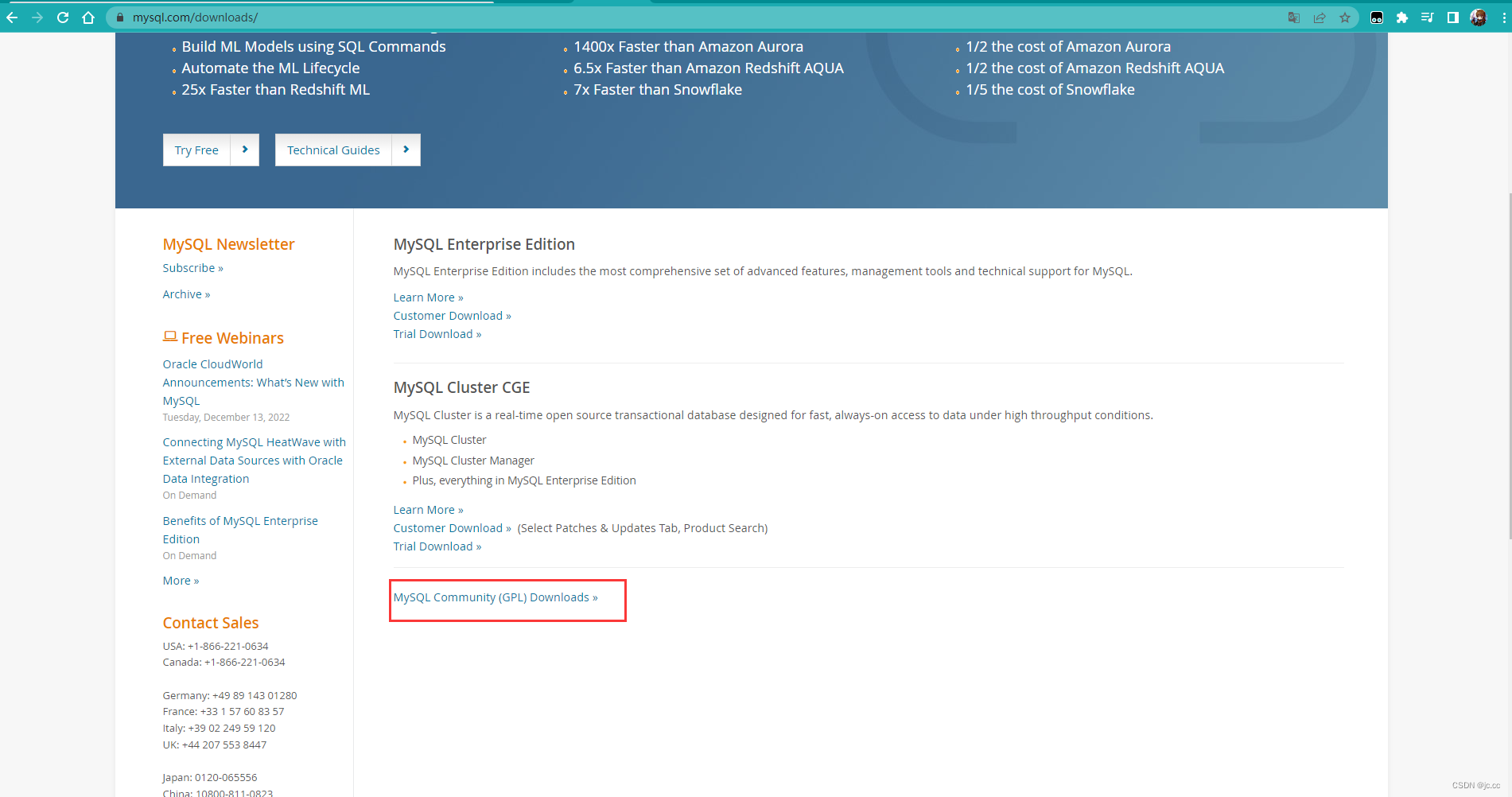Open Cluster CGE Customer Download link
The image size is (1512, 797).
pyautogui.click(x=453, y=528)
